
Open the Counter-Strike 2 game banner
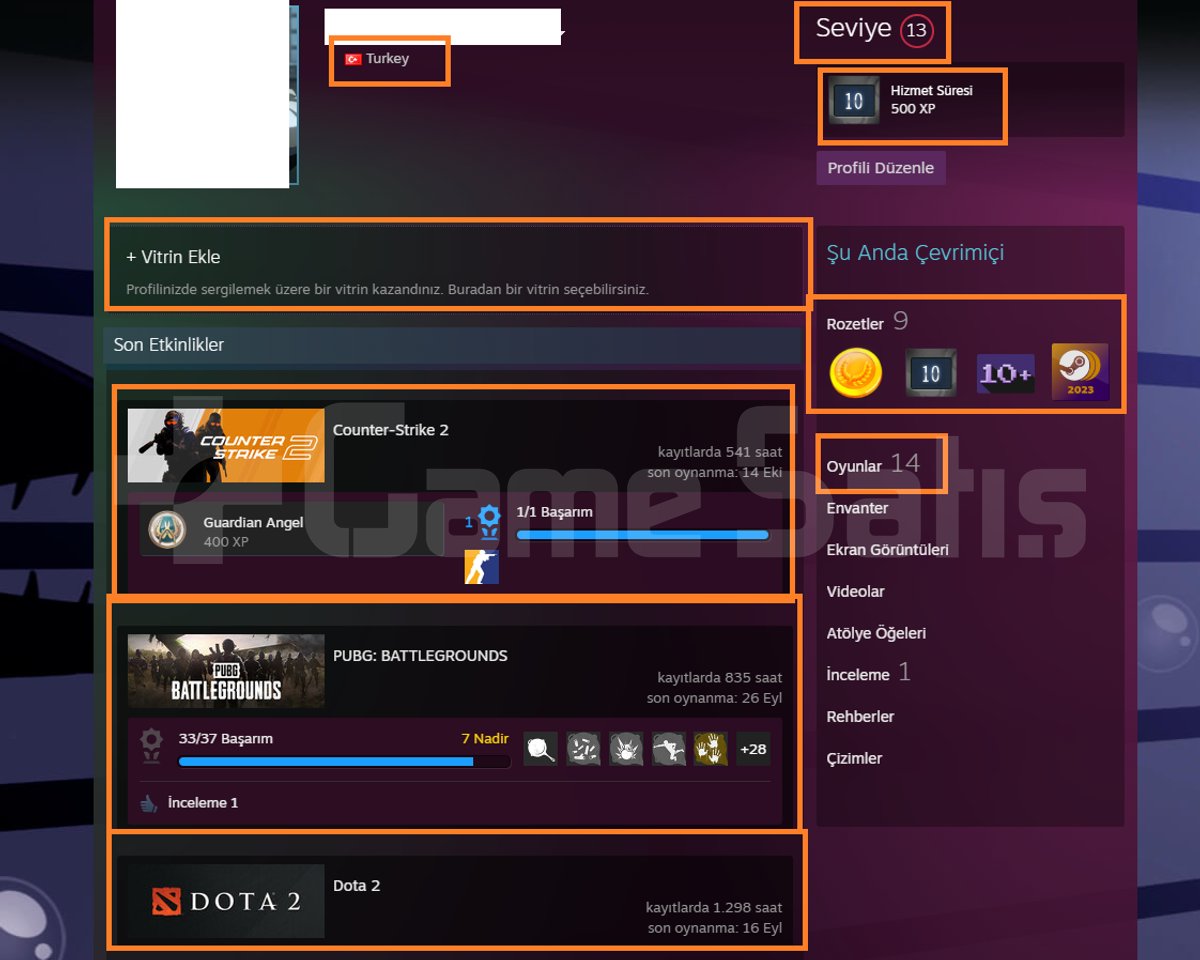(x=226, y=446)
